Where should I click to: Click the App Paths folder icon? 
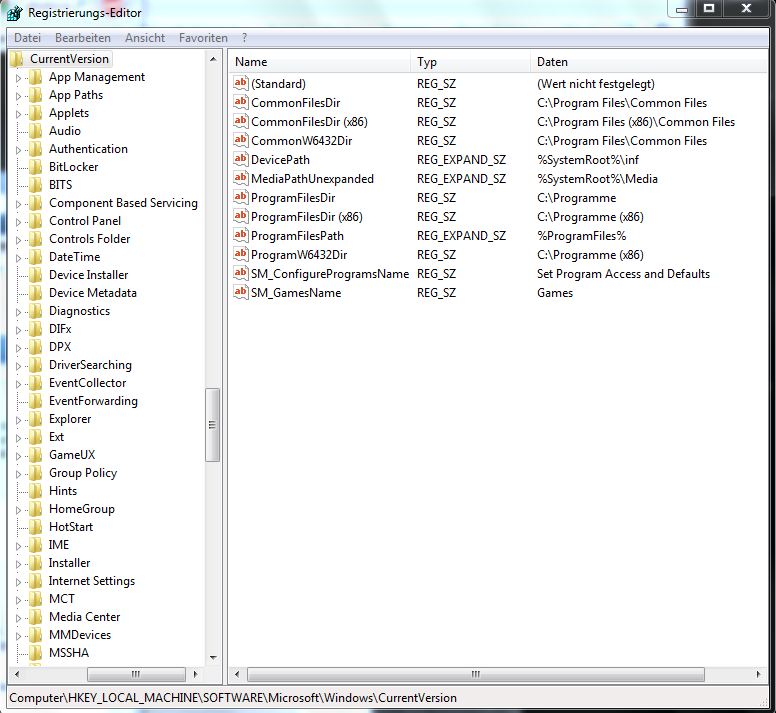36,95
